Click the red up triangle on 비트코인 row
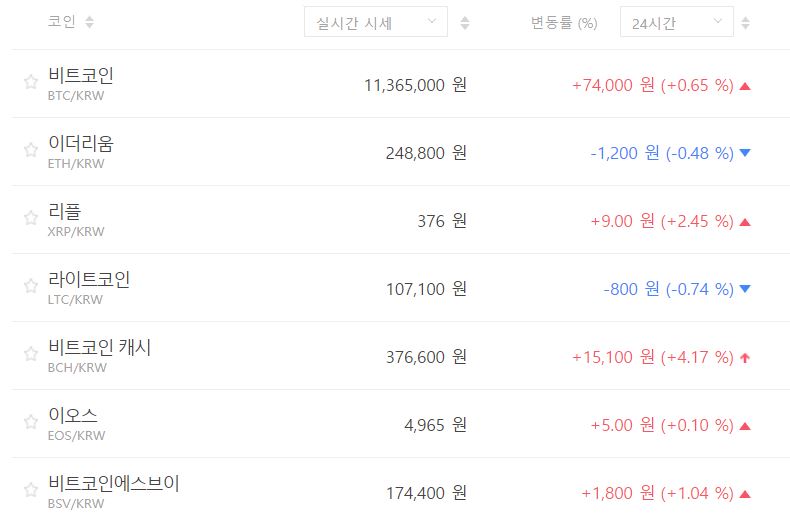Image resolution: width=790 pixels, height=520 pixels. tap(744, 86)
